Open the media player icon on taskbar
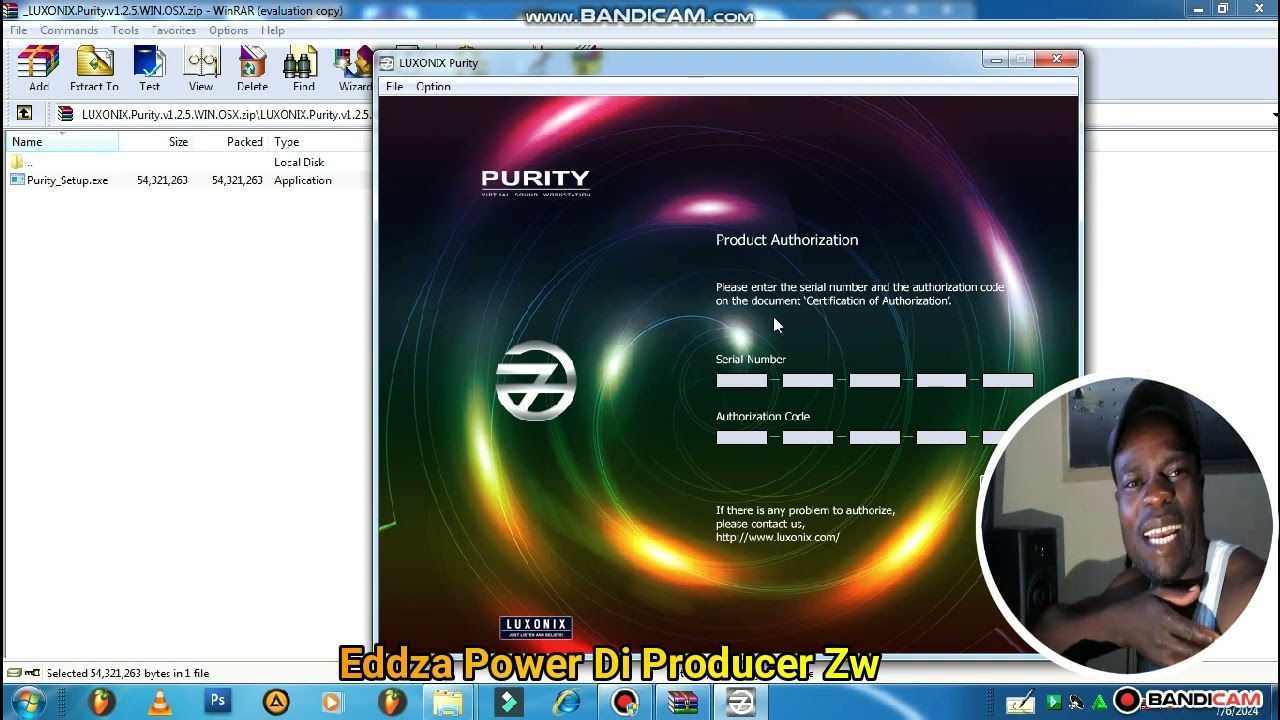Image resolution: width=1280 pixels, height=720 pixels. click(332, 702)
